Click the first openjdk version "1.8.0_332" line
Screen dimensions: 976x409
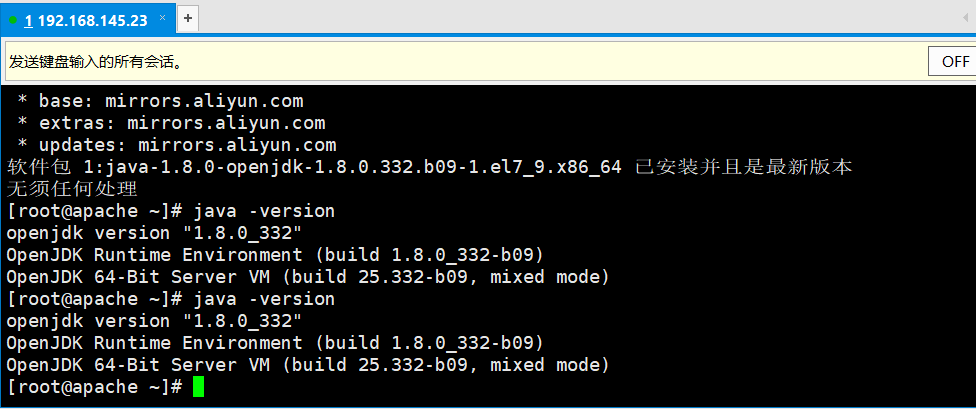[x=154, y=233]
